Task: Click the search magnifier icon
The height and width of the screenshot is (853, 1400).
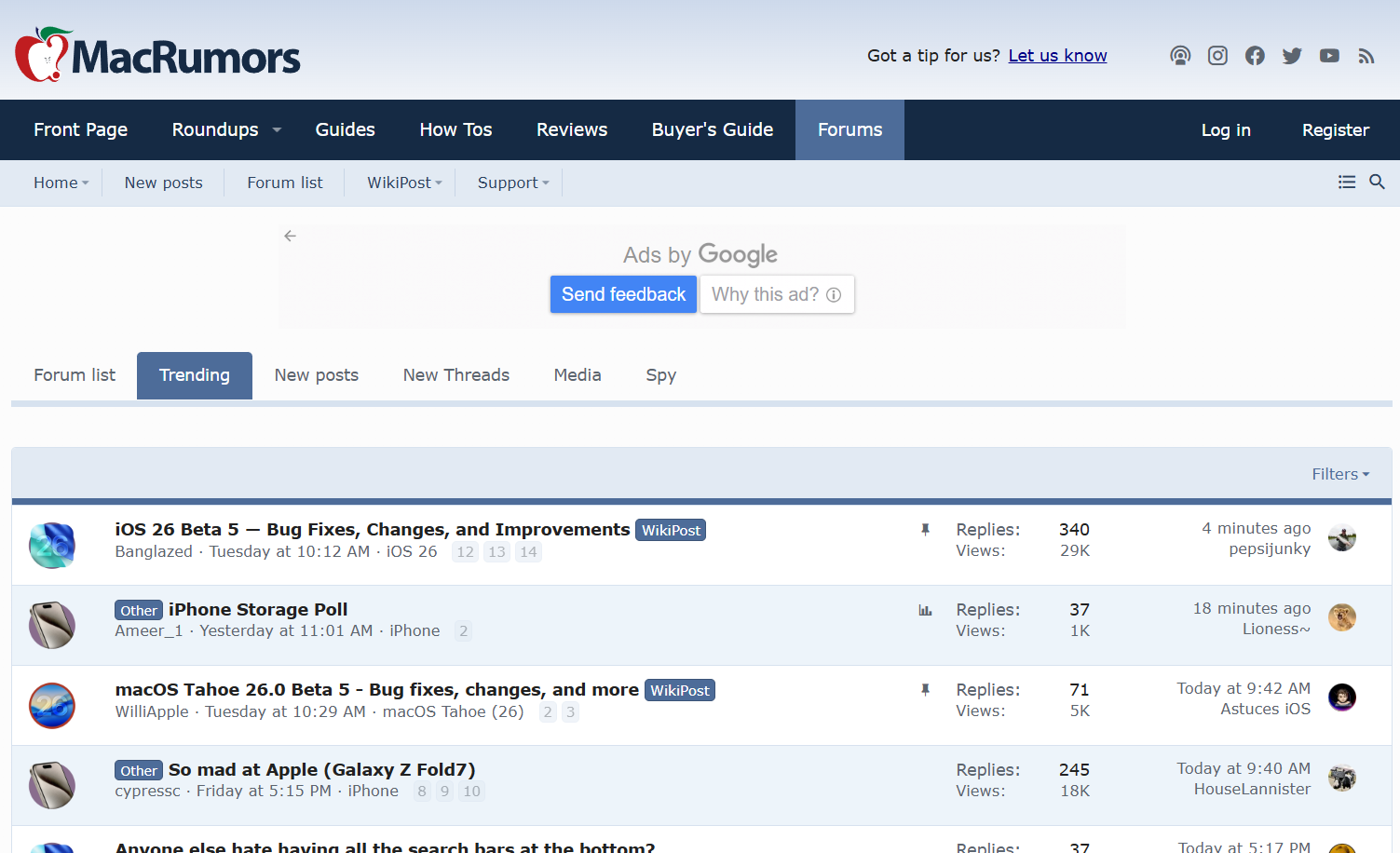Action: click(x=1377, y=182)
